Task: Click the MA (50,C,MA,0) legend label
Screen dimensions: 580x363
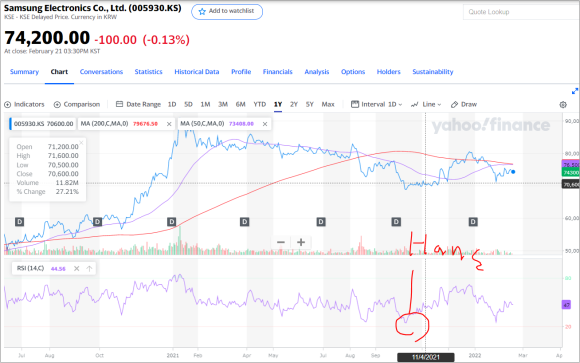Action: [x=202, y=124]
